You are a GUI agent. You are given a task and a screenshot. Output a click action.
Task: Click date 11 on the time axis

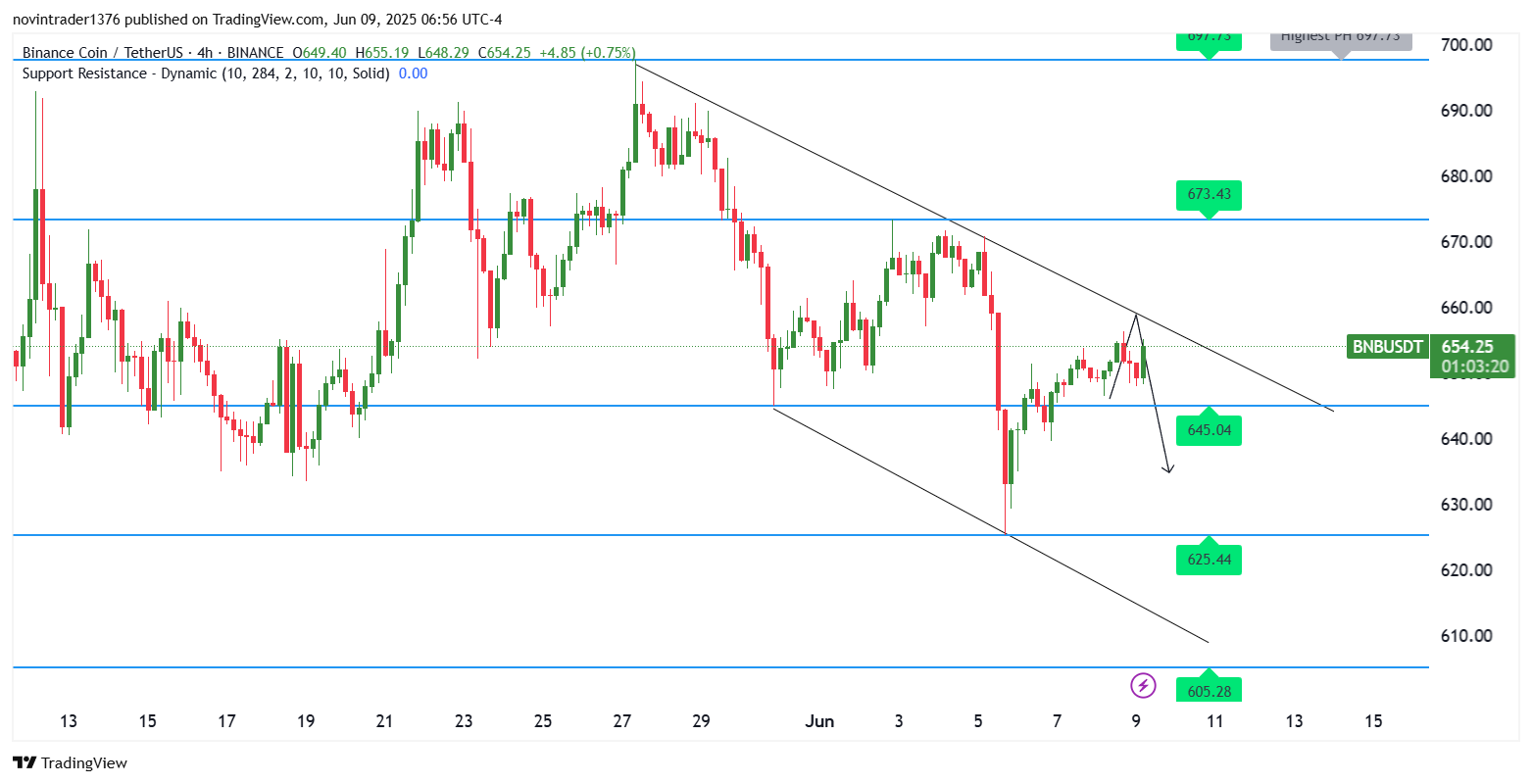[1215, 721]
